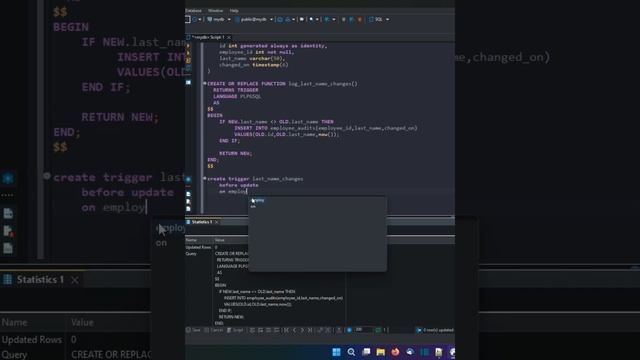640x360 pixels.
Task: Go to first row in results
Action: point(286,330)
